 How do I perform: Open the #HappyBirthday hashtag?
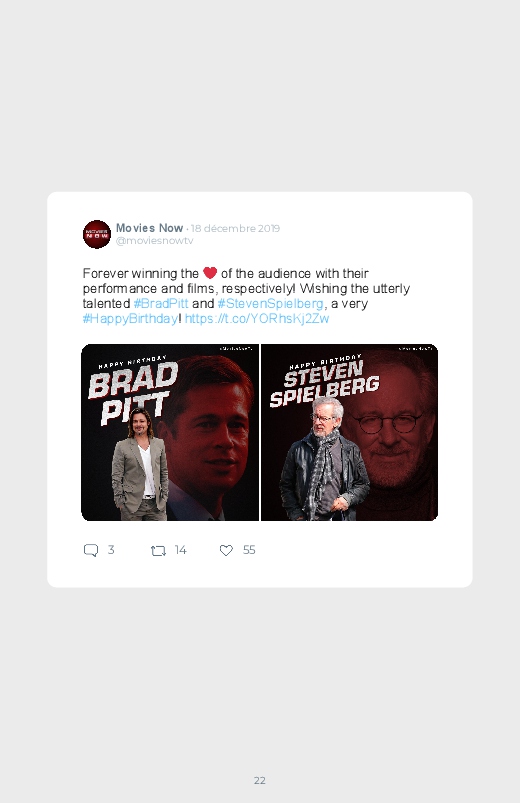(130, 319)
